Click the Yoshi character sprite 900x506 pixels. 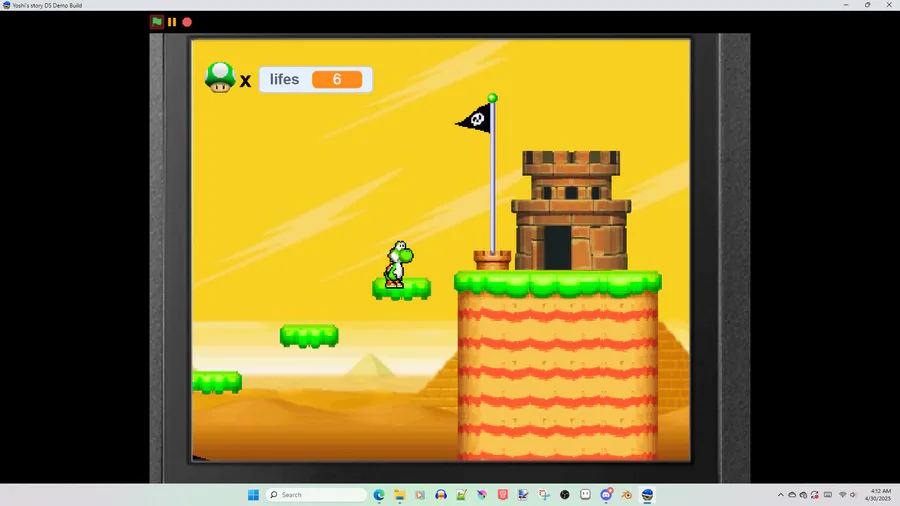[398, 264]
